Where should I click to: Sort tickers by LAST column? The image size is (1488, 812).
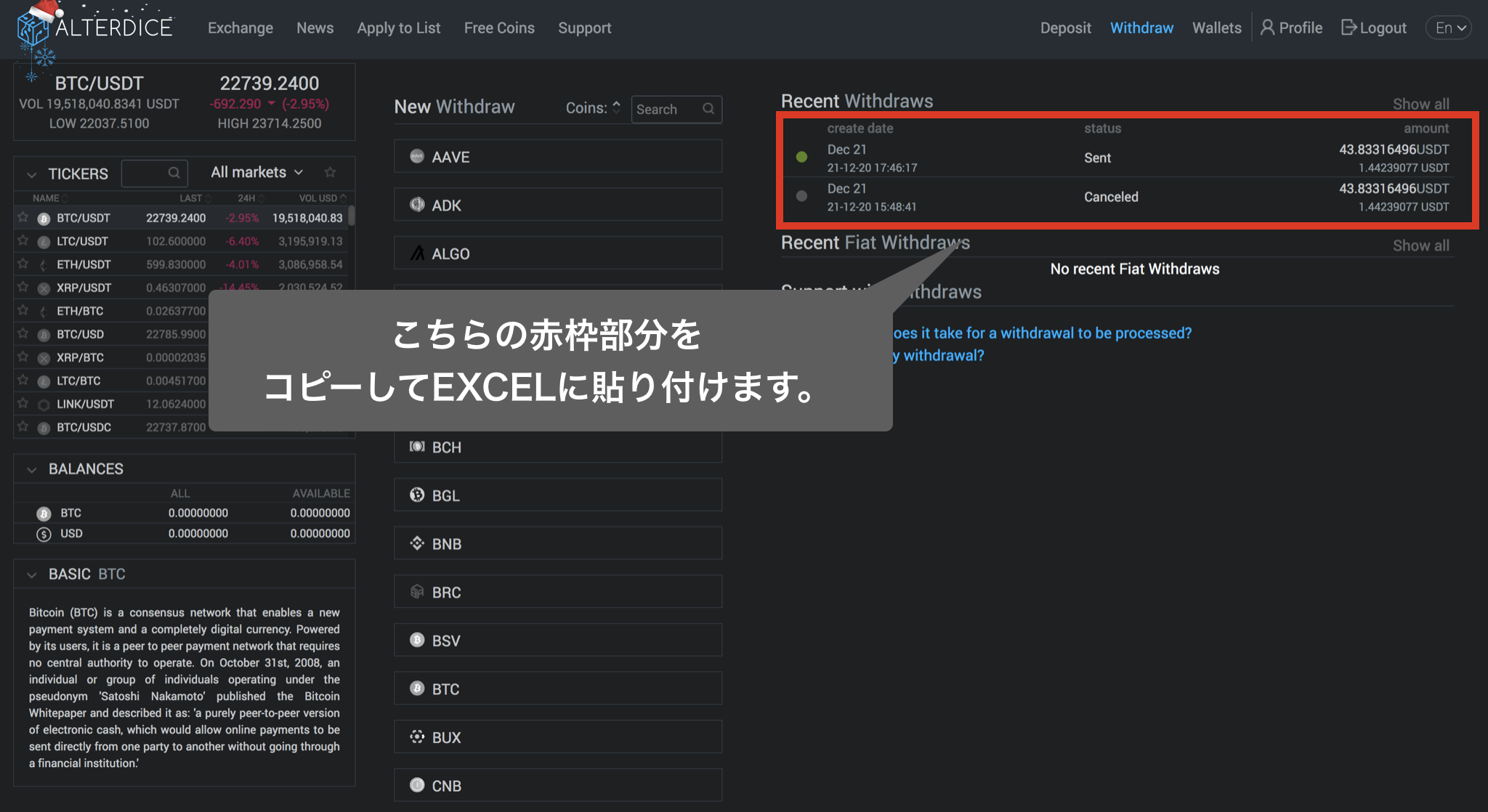[195, 198]
